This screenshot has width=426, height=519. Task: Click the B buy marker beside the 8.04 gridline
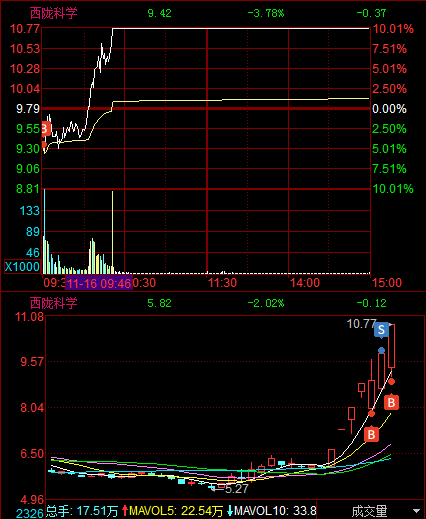click(391, 402)
